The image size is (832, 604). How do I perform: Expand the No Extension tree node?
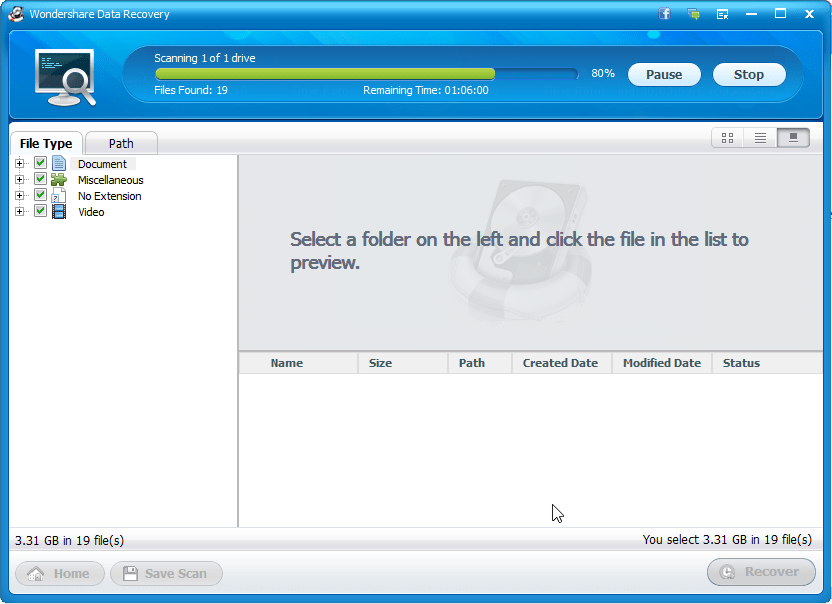pos(20,195)
